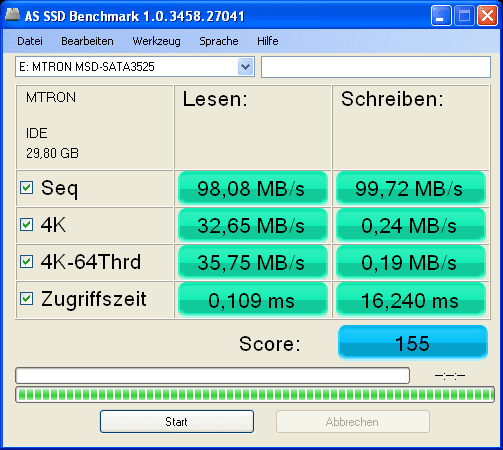
Task: Click the greyed-out Abbrechen button
Action: point(353,422)
